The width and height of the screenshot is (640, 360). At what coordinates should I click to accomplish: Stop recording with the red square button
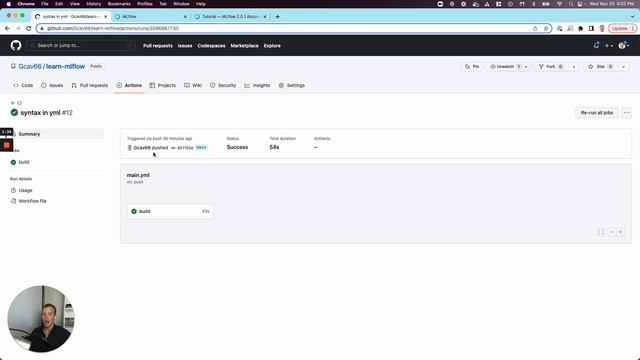coord(7,145)
